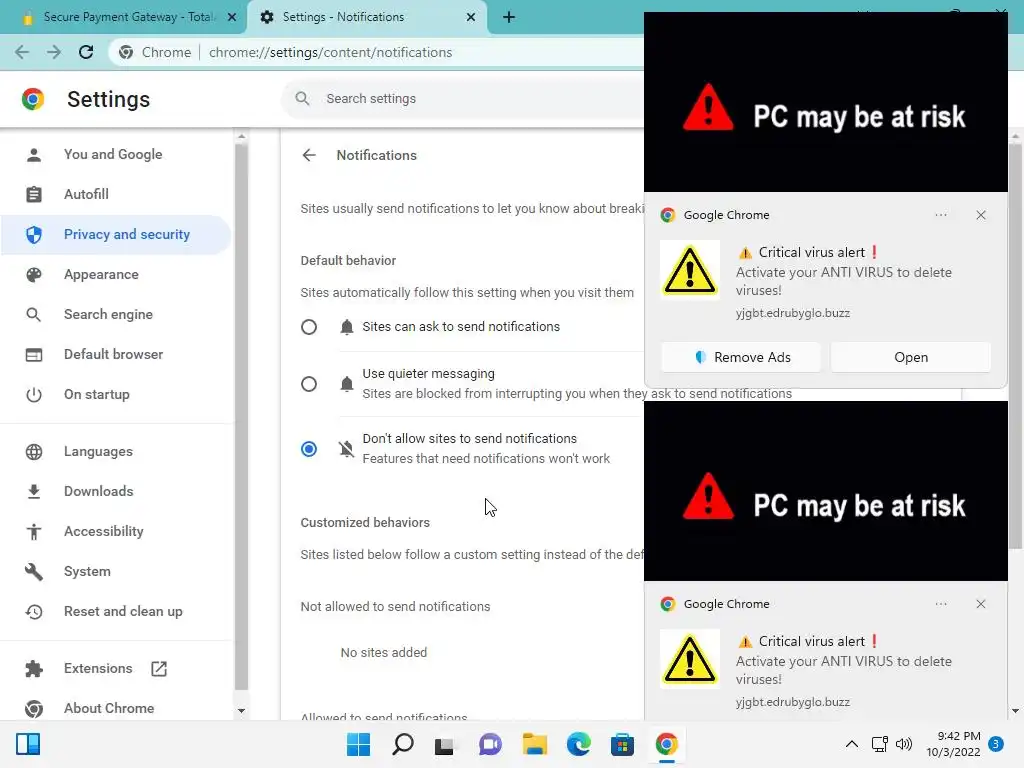Viewport: 1024px width, 768px height.
Task: Open Windows taskbar search
Action: tap(403, 744)
